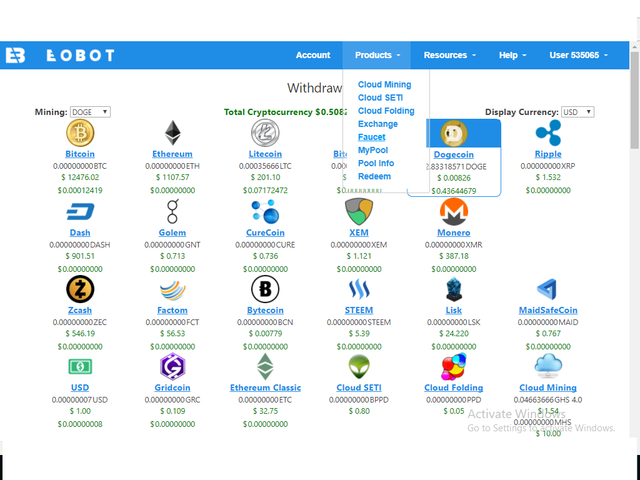Expand the Resources menu

(449, 55)
